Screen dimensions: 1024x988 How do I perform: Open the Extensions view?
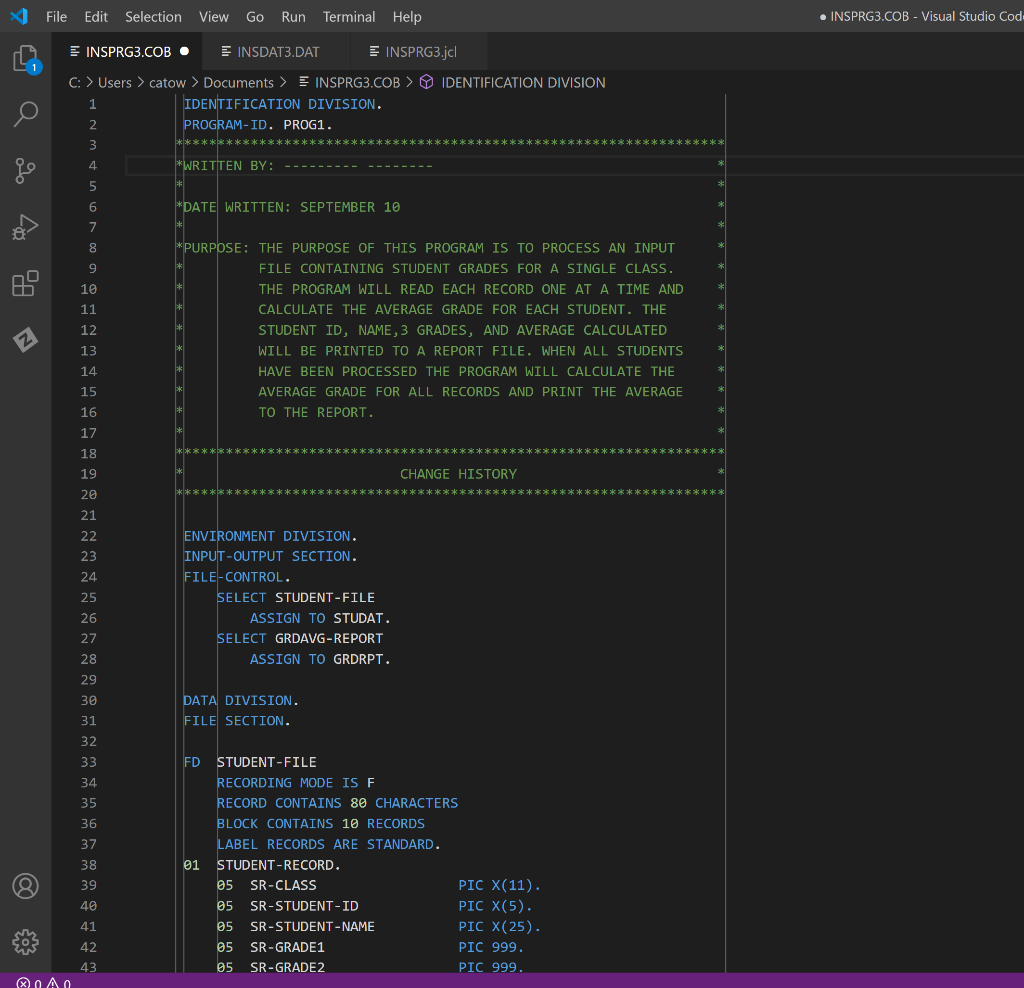coord(26,284)
